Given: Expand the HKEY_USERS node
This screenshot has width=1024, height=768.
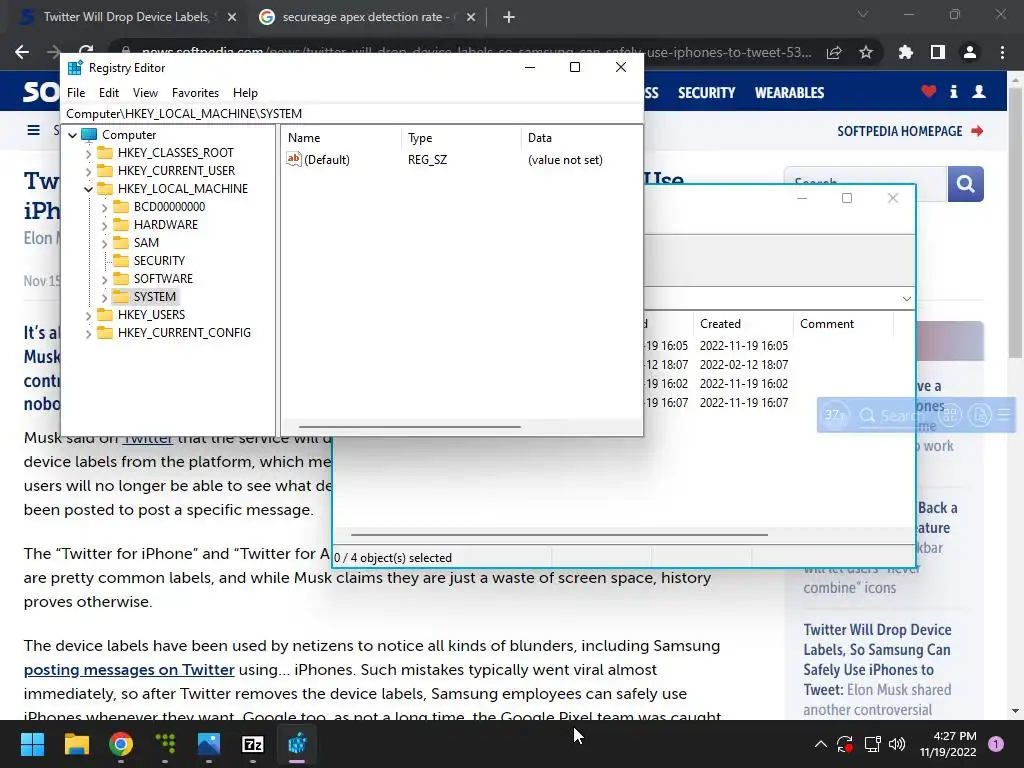Looking at the screenshot, I should pyautogui.click(x=89, y=315).
